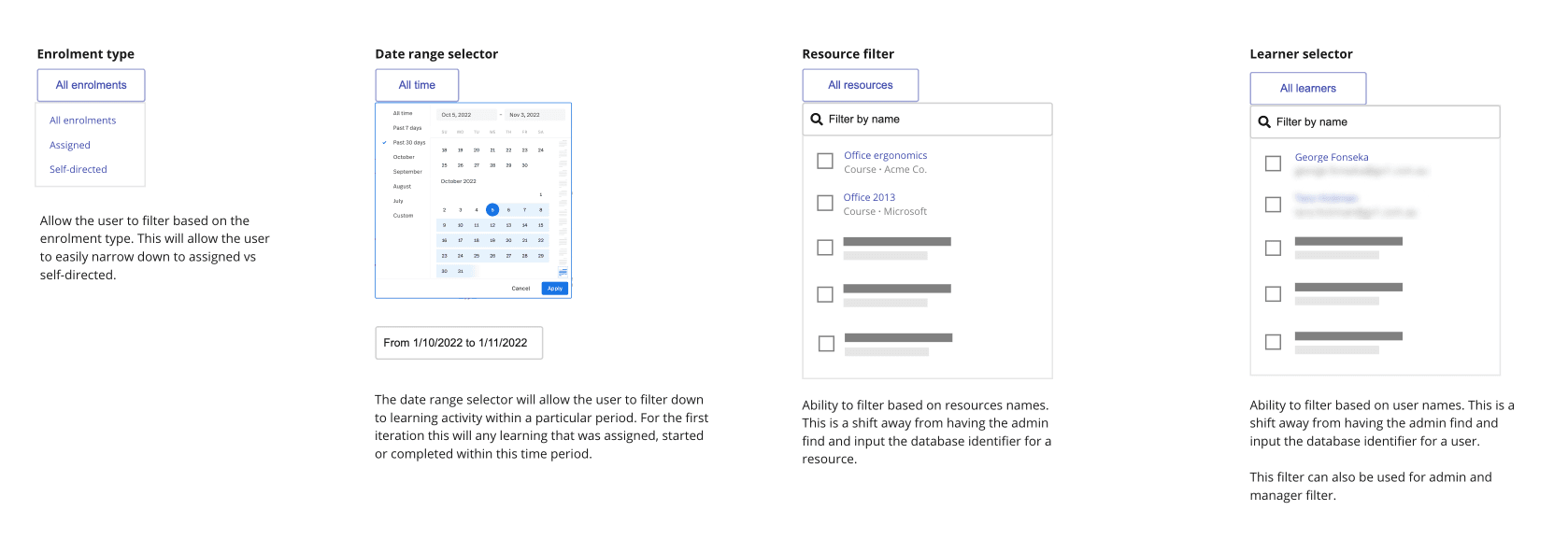
Task: Click the Resource filter search magnifier icon
Action: click(817, 120)
